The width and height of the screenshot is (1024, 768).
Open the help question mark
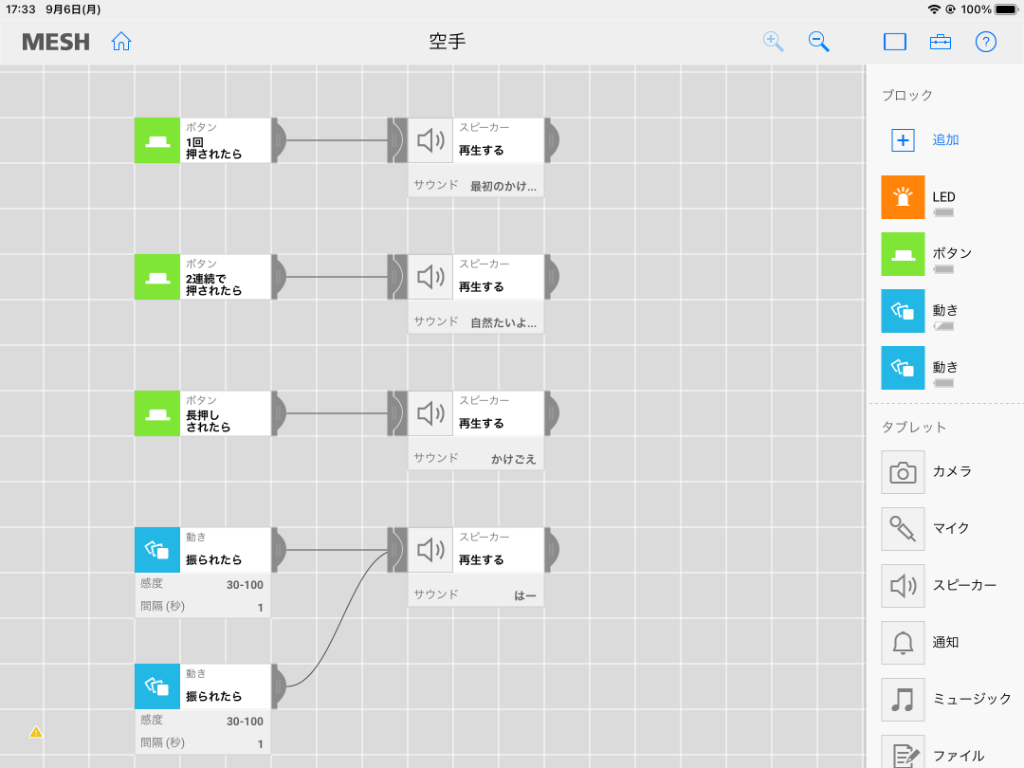pos(985,42)
